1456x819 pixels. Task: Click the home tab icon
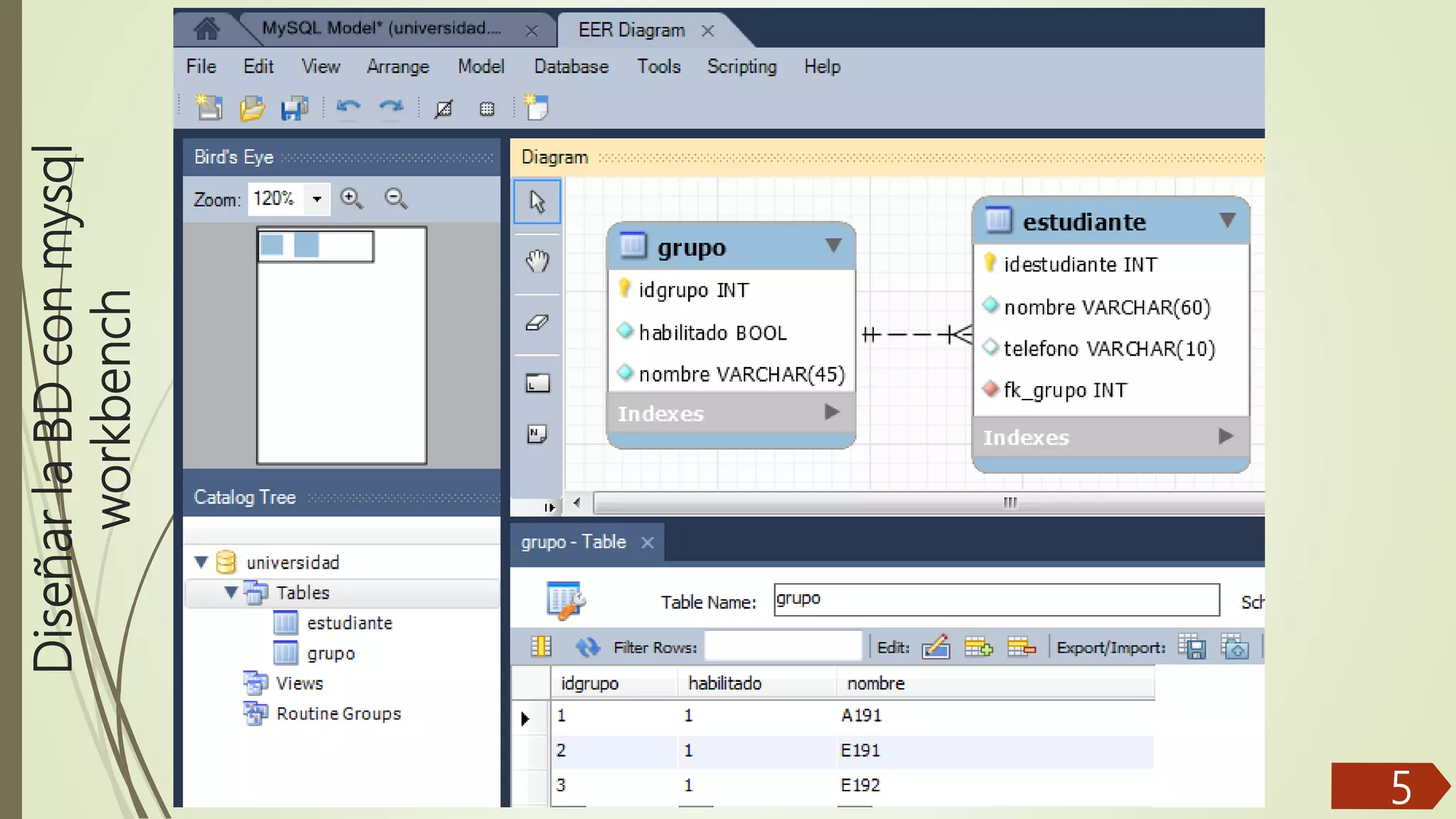click(206, 29)
